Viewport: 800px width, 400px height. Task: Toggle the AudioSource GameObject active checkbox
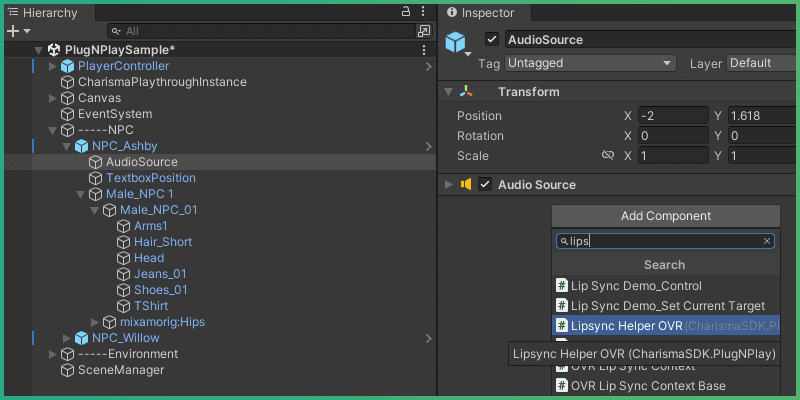[x=491, y=40]
